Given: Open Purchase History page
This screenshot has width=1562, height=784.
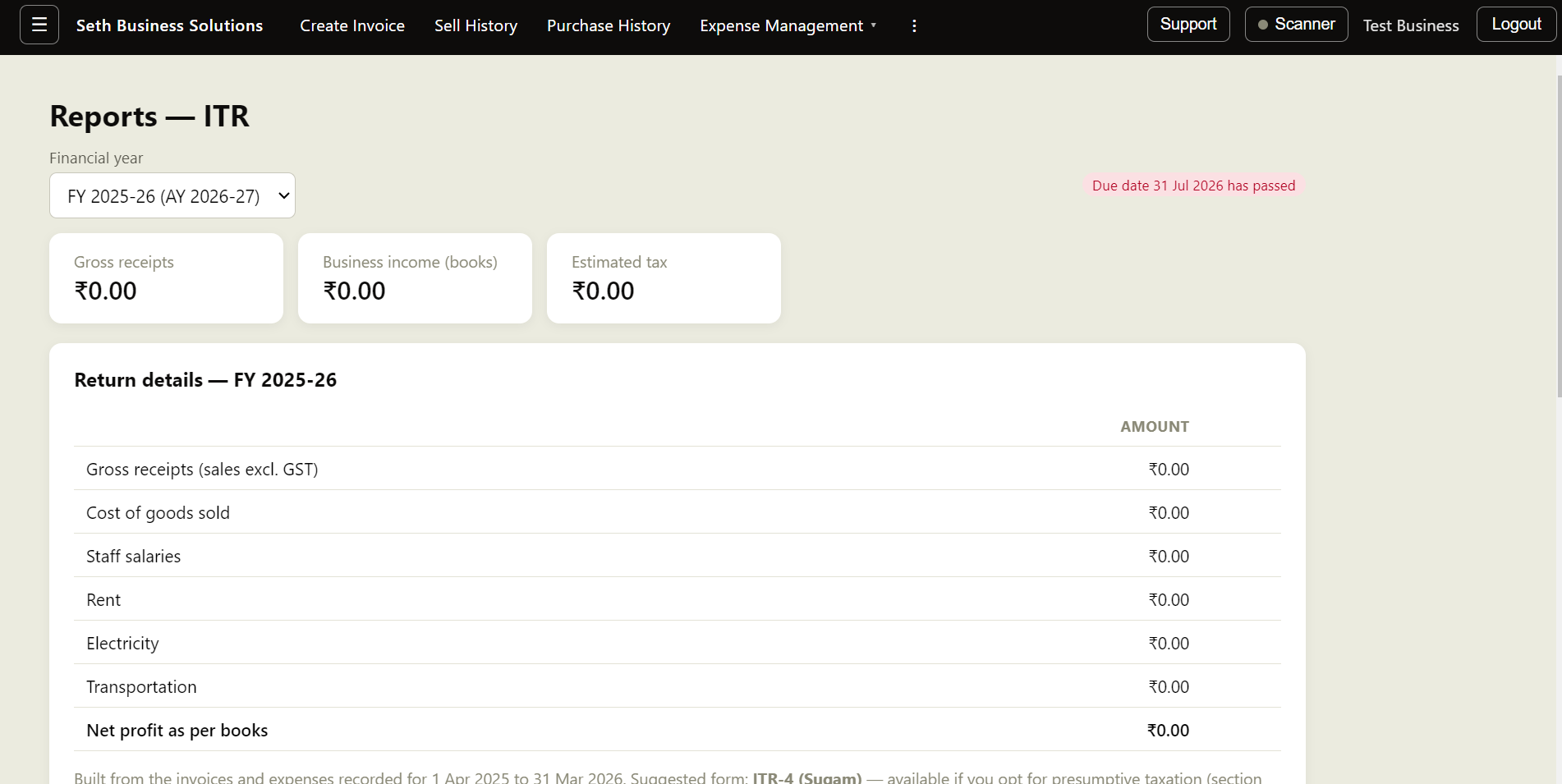Looking at the screenshot, I should point(609,25).
